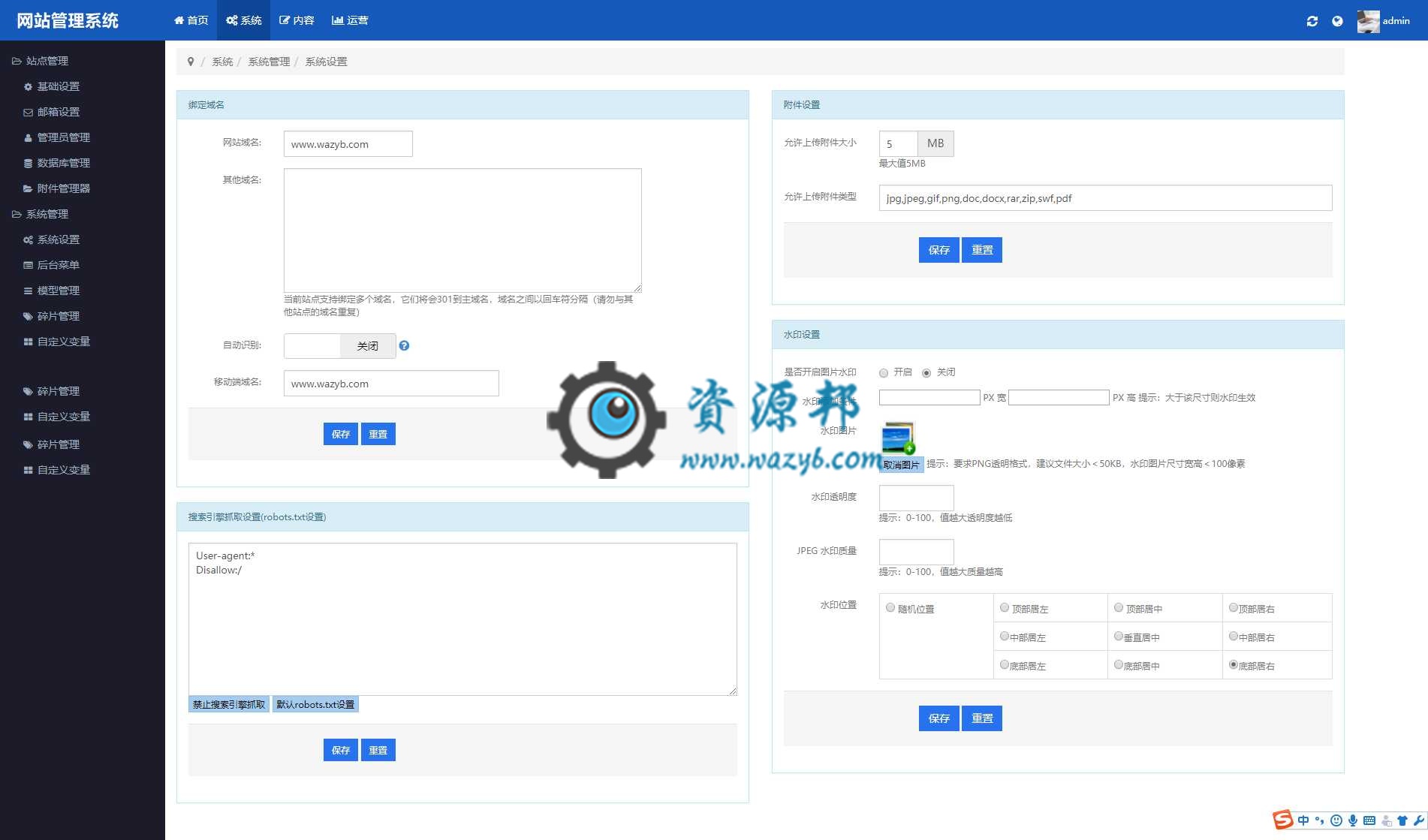Select 底部居右 watermark position
Image resolution: width=1428 pixels, height=840 pixels.
pyautogui.click(x=1233, y=665)
